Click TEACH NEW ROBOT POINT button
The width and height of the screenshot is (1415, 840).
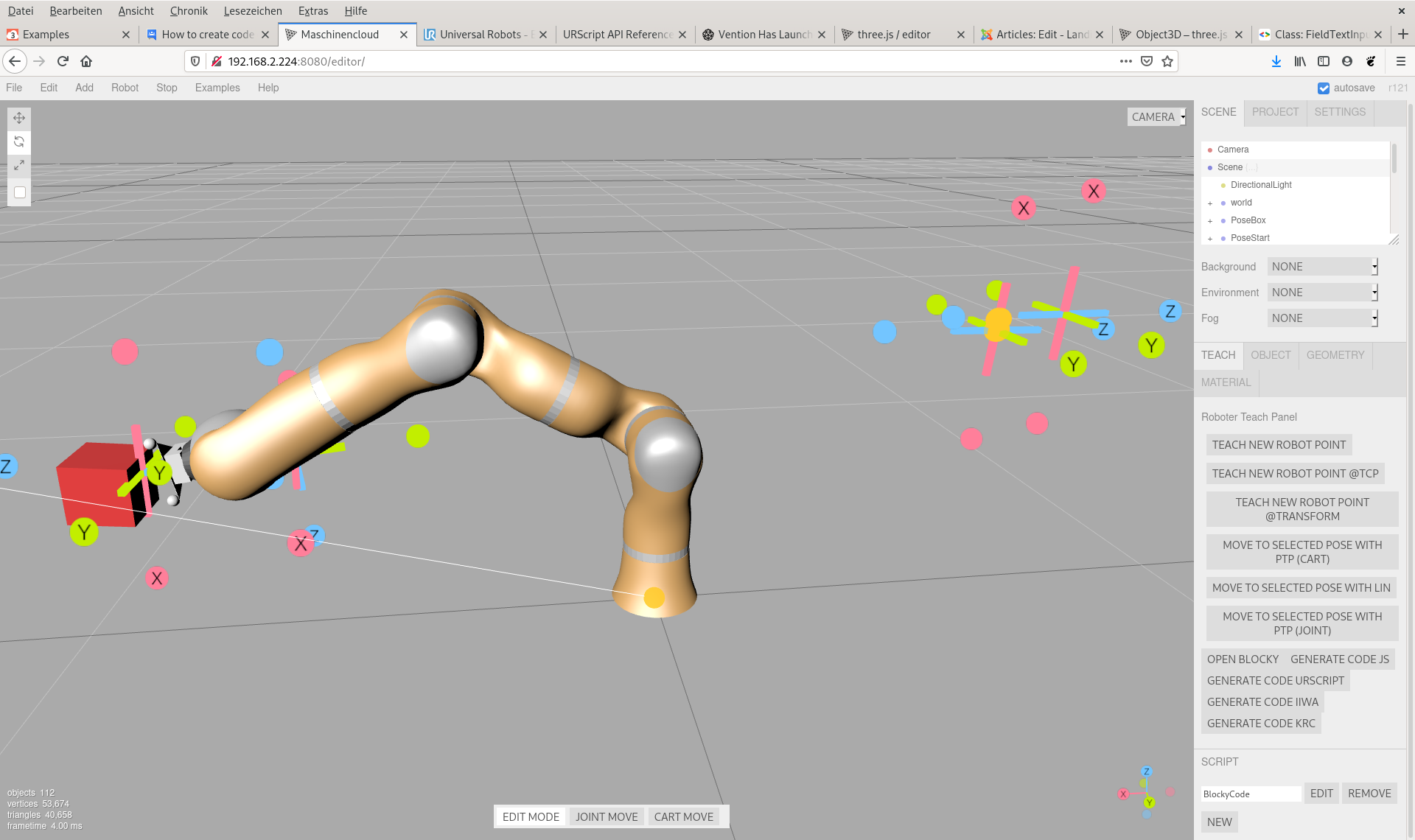coord(1279,445)
